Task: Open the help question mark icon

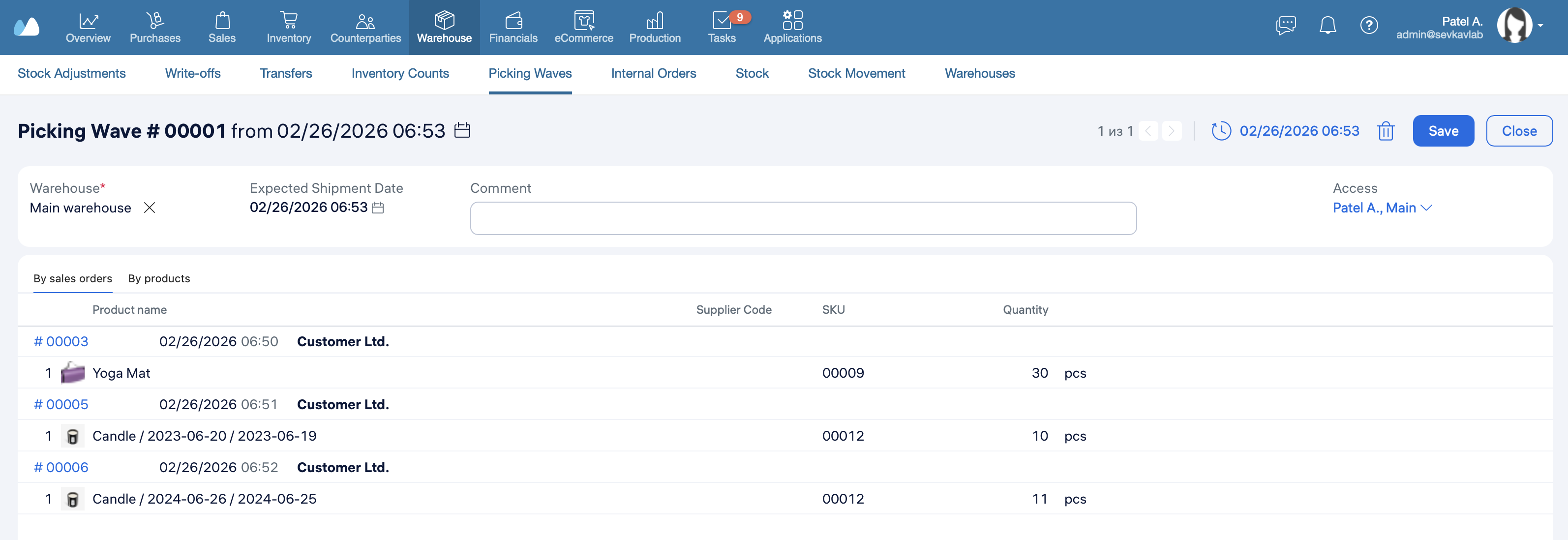Action: [x=1369, y=26]
